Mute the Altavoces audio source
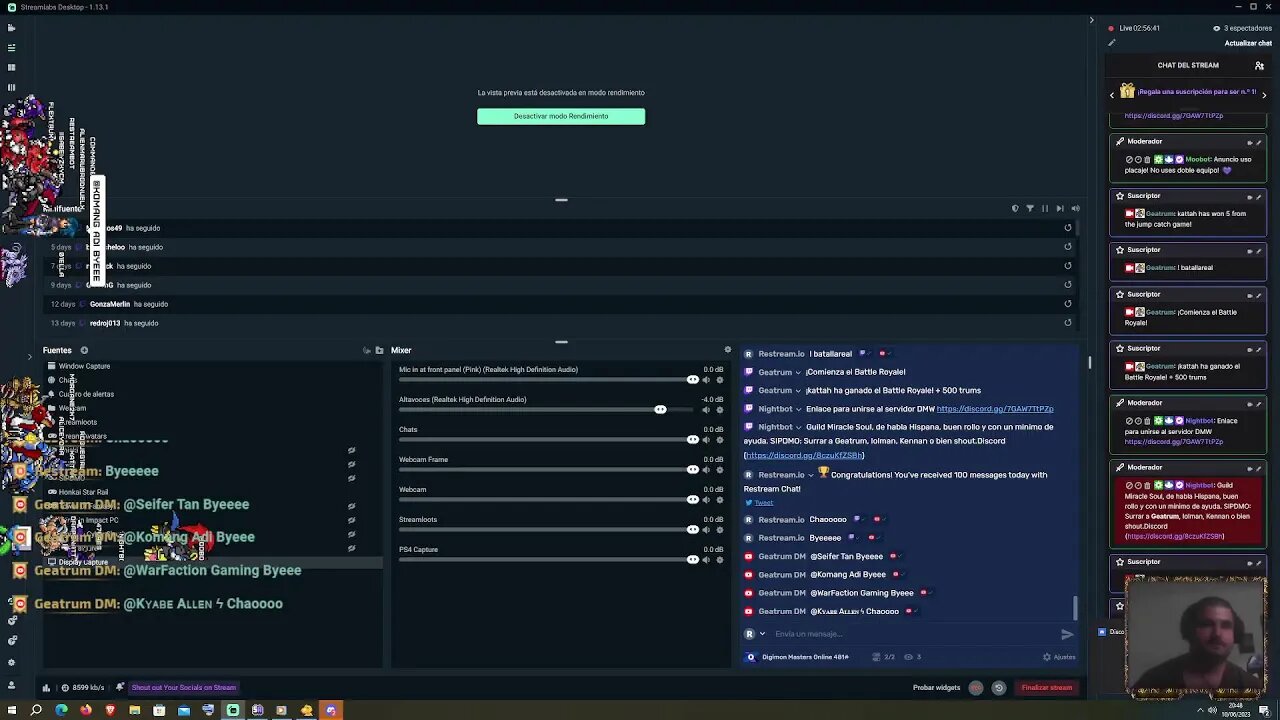 (x=706, y=410)
